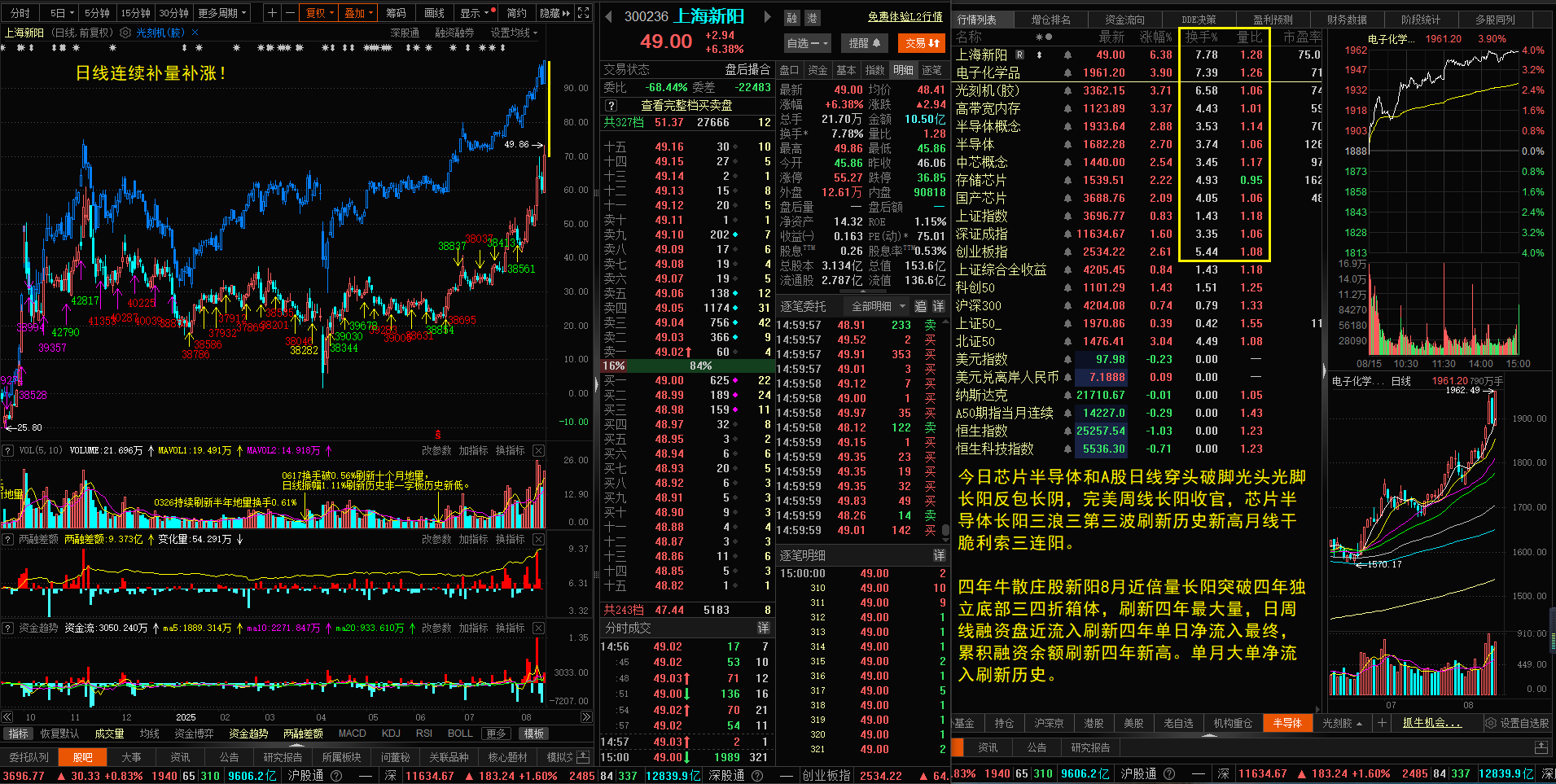
Task: Close the 两融差额 indicator sub-panel
Action: pyautogui.click(x=538, y=539)
